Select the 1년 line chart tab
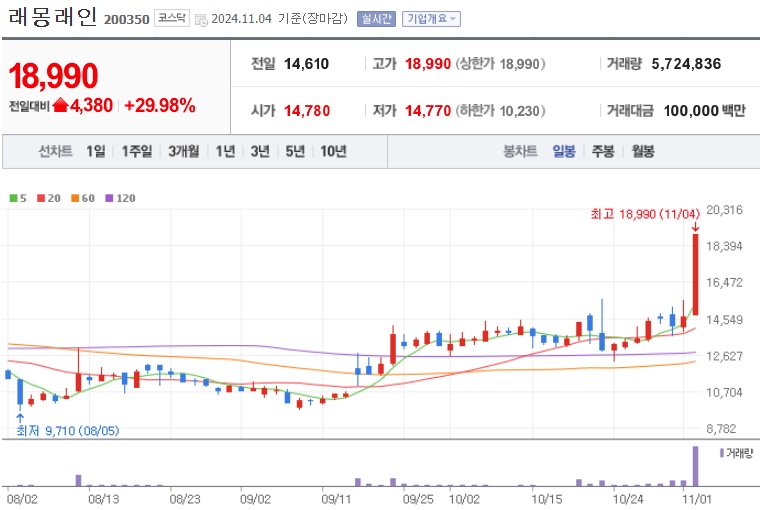760x510 pixels. point(225,151)
